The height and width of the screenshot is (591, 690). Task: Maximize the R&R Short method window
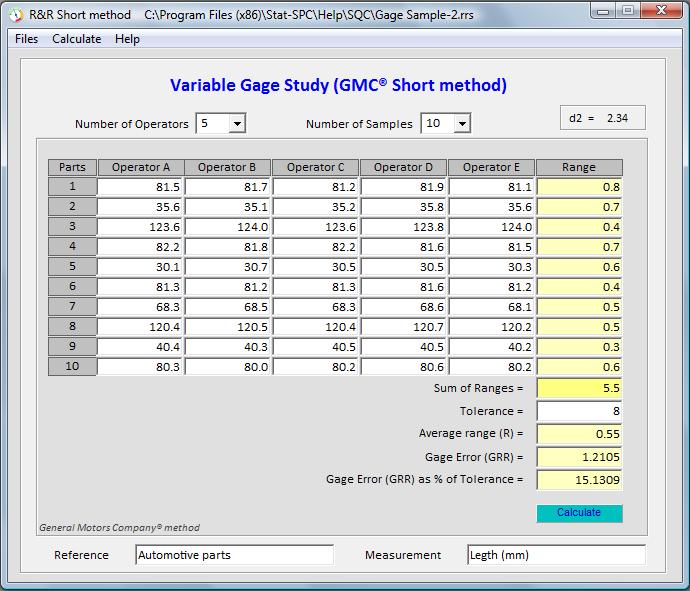(628, 11)
